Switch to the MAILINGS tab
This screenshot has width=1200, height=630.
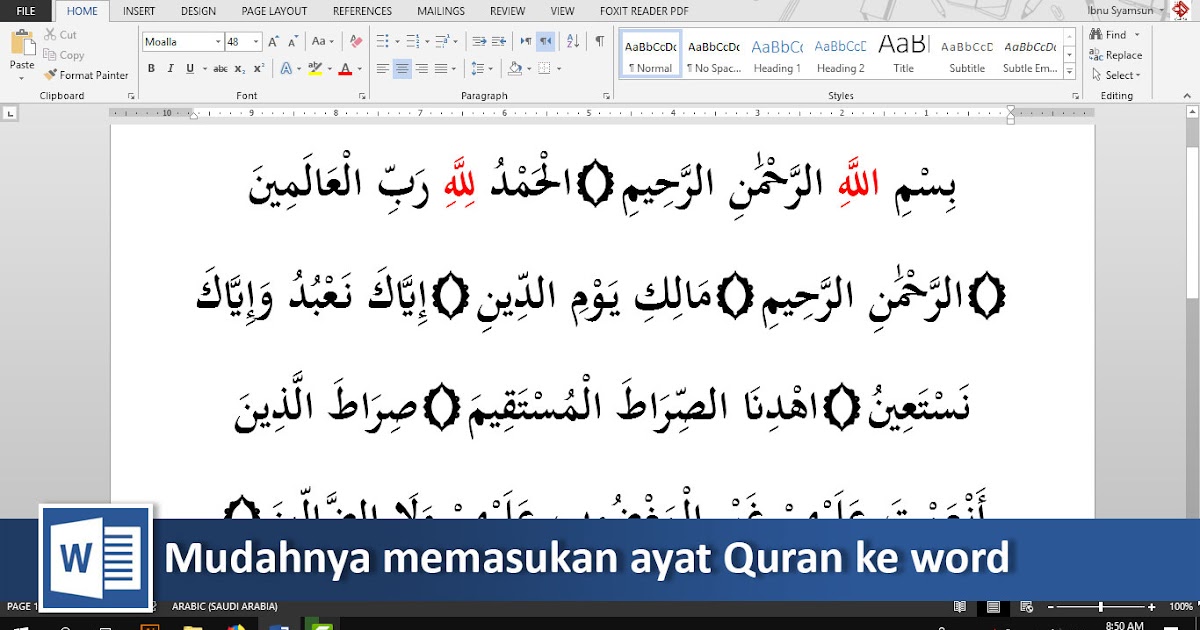(x=441, y=11)
